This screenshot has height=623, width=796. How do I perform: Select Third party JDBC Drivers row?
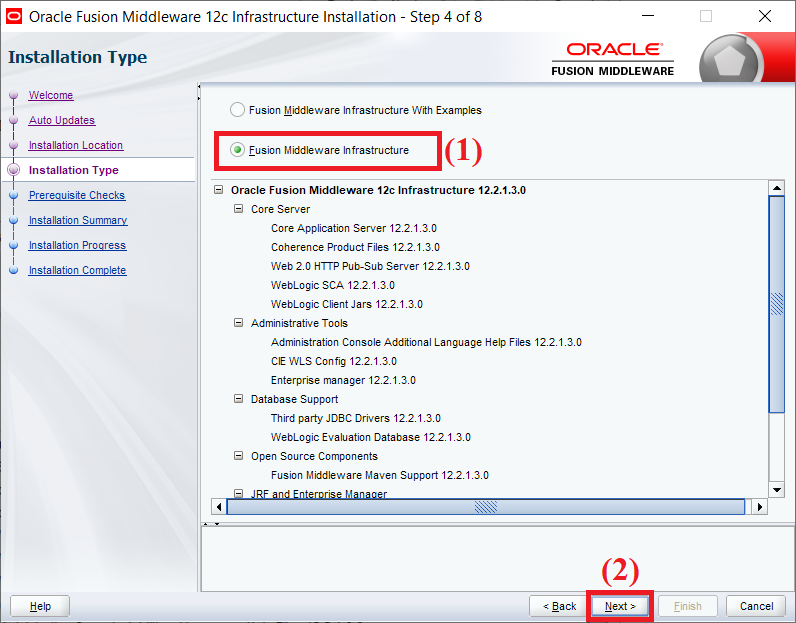(x=355, y=418)
